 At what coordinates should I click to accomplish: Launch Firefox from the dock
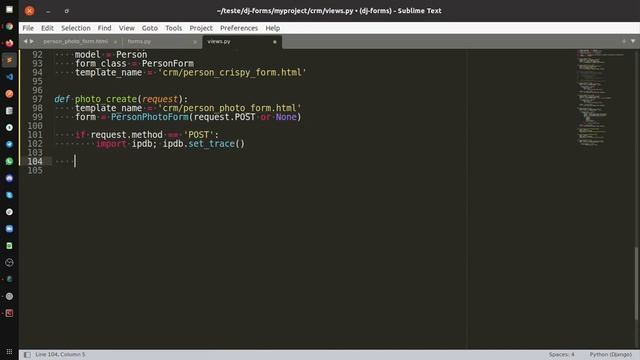point(9,43)
